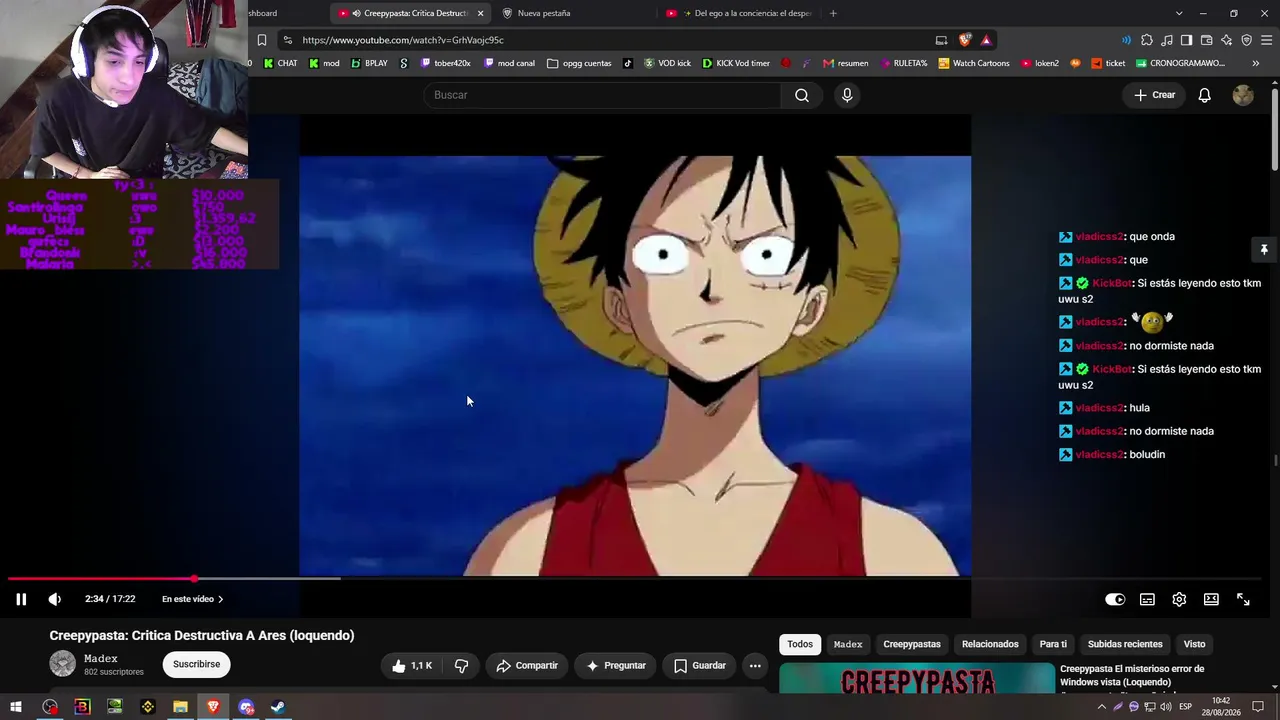This screenshot has height=720, width=1280.
Task: Open File Explorer from the taskbar
Action: (x=180, y=707)
